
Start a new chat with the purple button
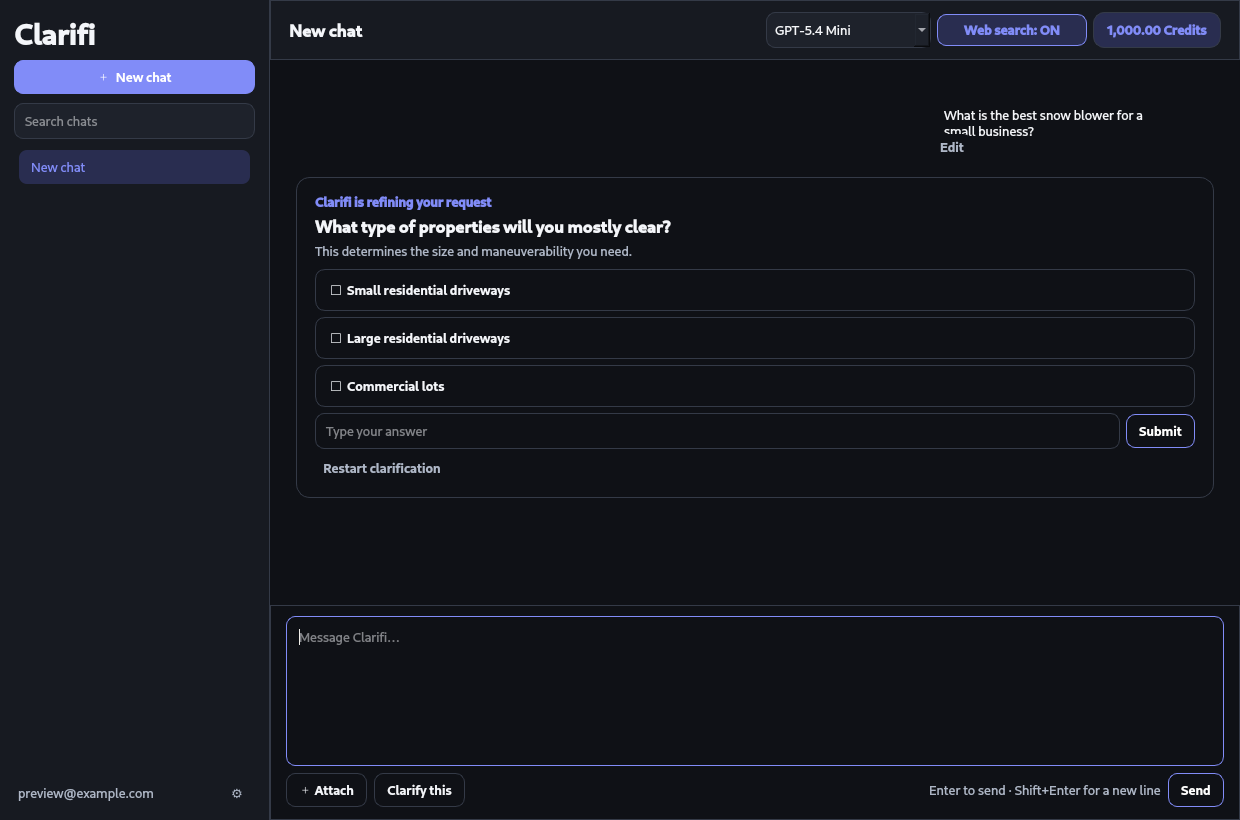tap(134, 77)
